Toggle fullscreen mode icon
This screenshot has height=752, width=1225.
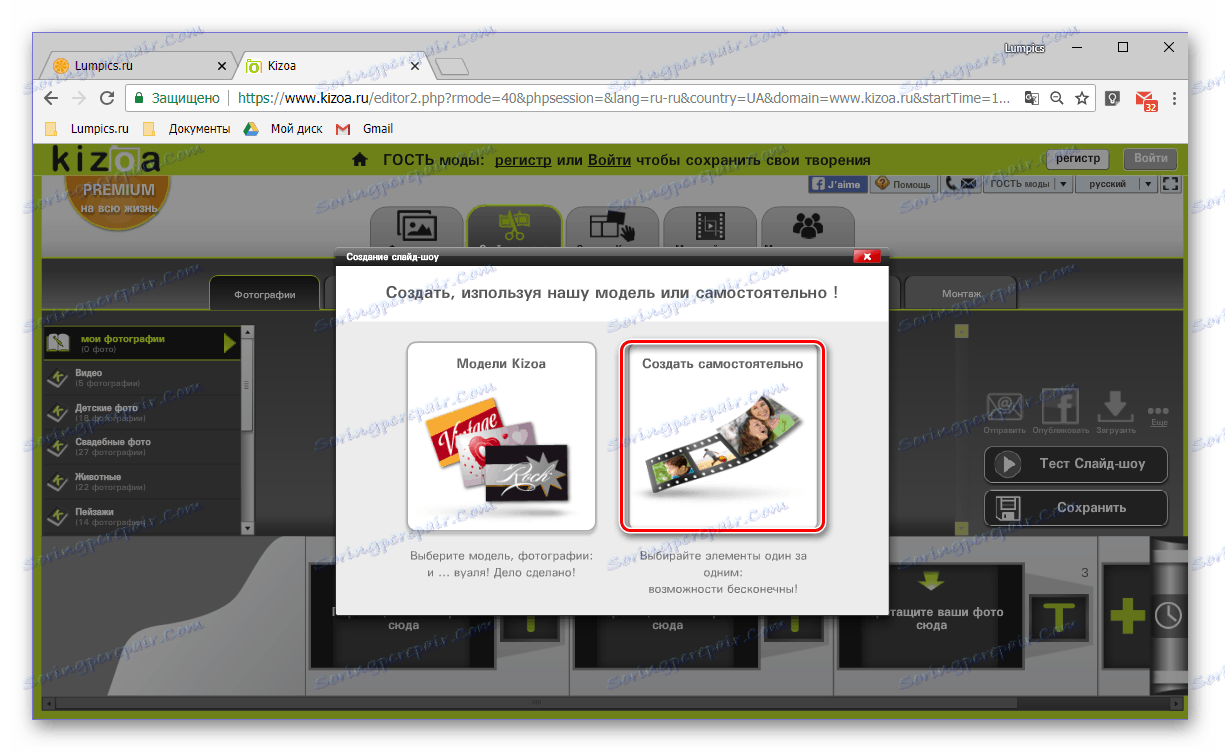1171,184
